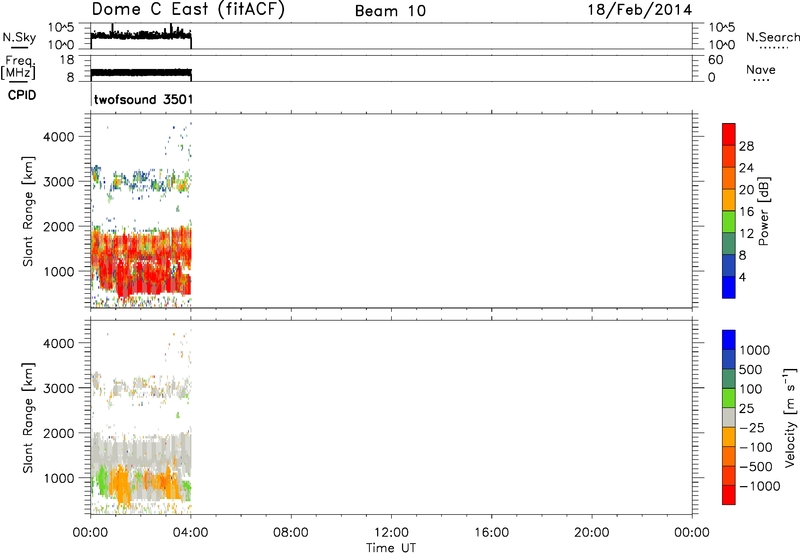Select the 'N.Sky' legend label
800x554 pixels.
point(19,37)
